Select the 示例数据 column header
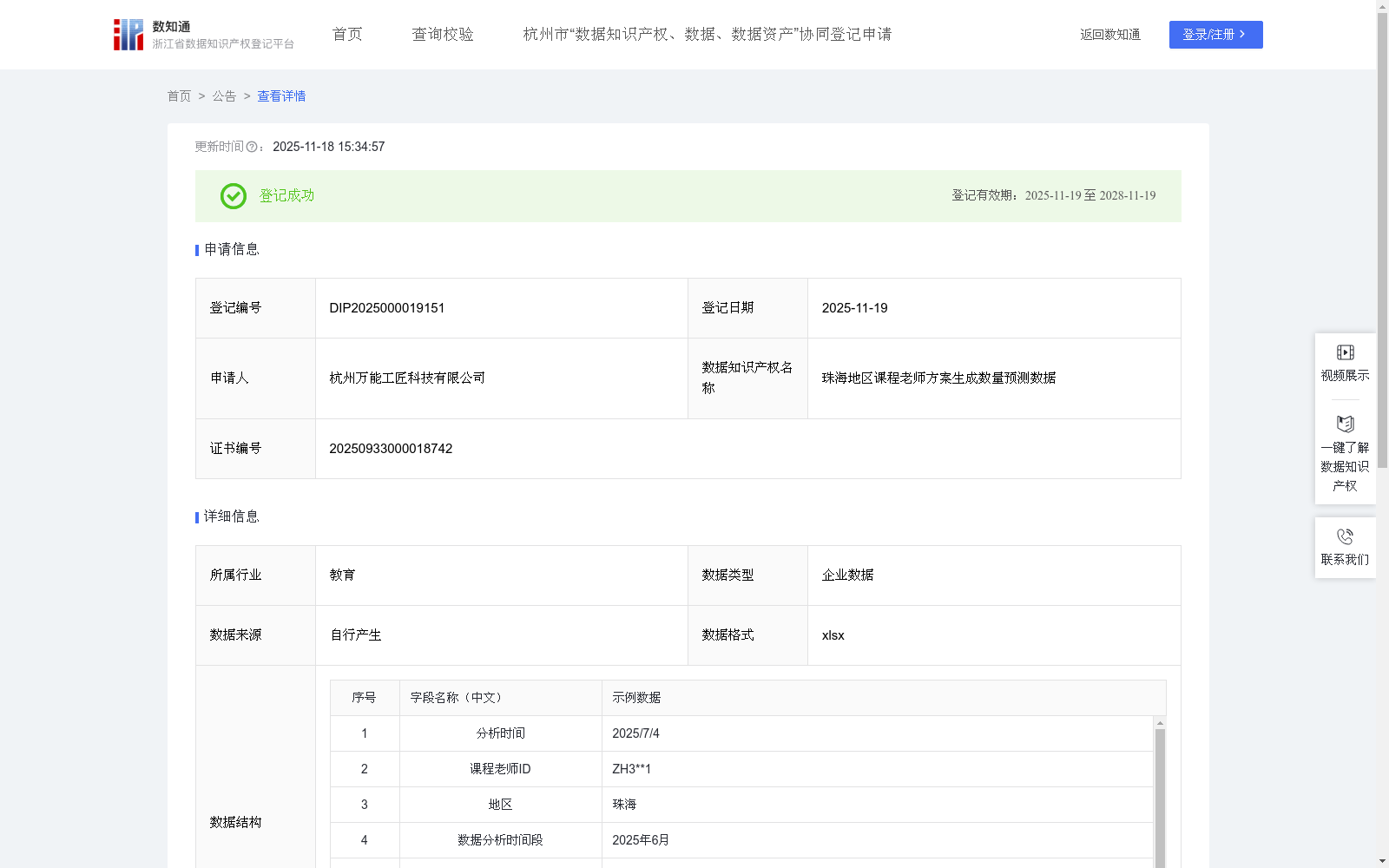Image resolution: width=1389 pixels, height=868 pixels. pyautogui.click(x=637, y=697)
